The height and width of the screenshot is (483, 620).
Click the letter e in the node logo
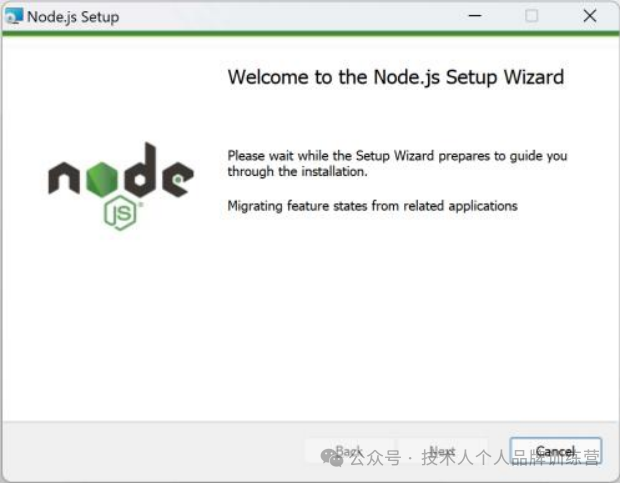178,179
